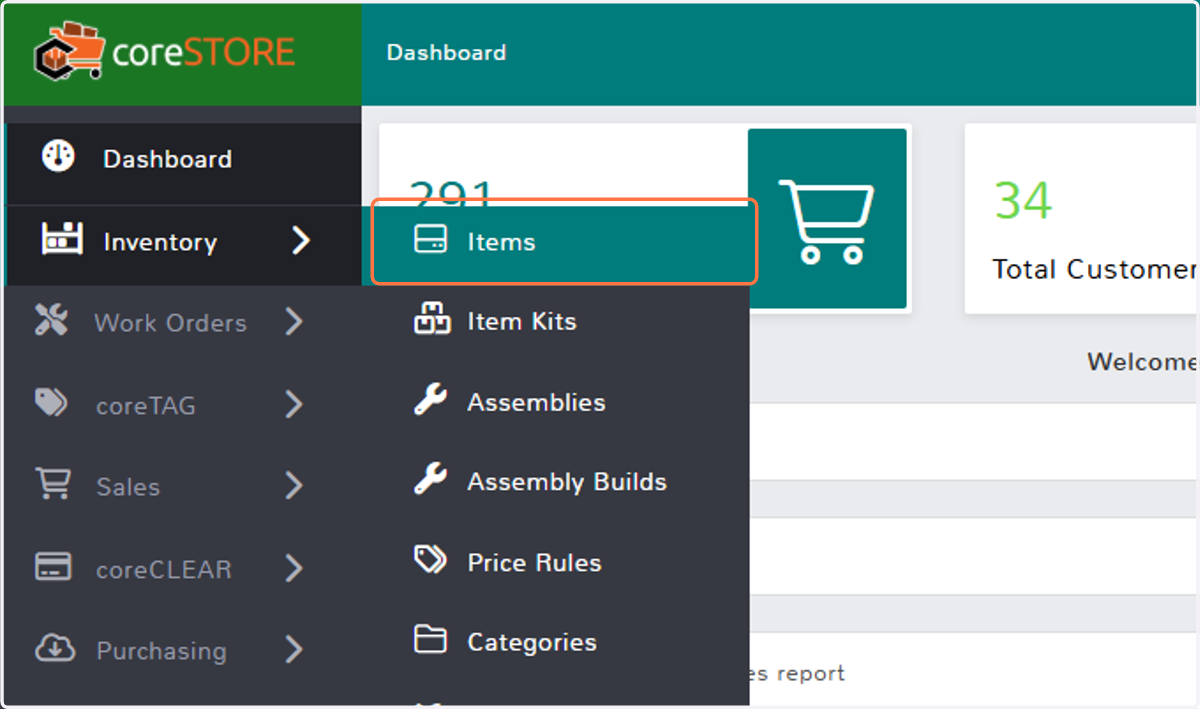Click the large teal shopping cart tile

[827, 219]
